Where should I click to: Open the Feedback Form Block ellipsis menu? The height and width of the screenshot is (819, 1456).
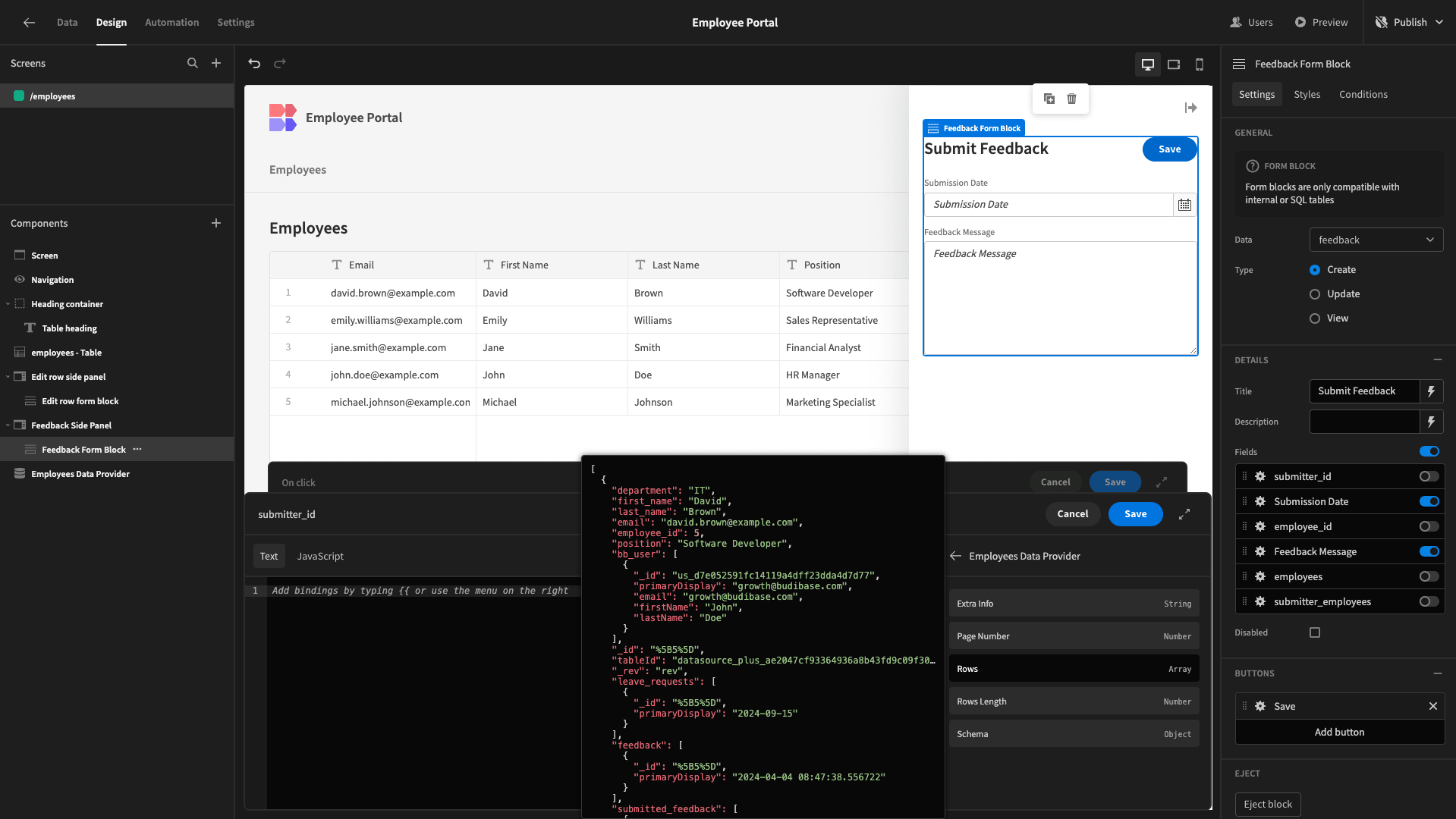point(137,450)
